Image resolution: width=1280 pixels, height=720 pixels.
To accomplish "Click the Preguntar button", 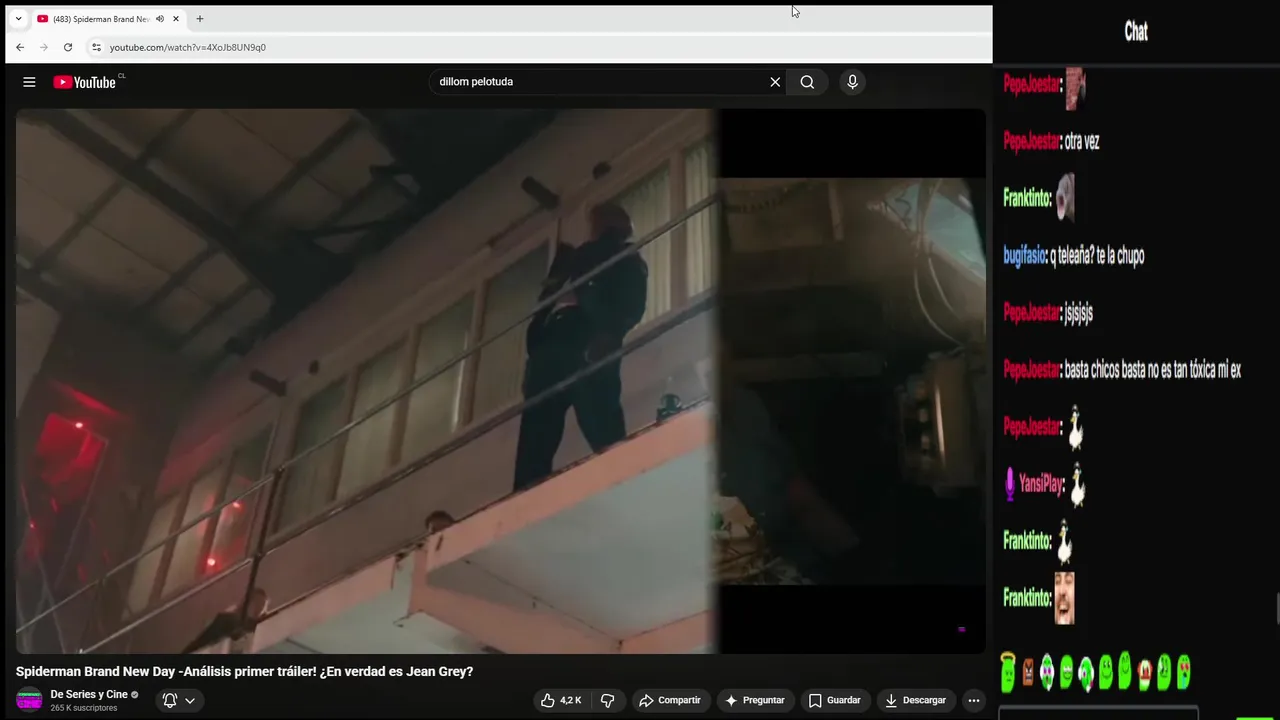I will [x=755, y=700].
